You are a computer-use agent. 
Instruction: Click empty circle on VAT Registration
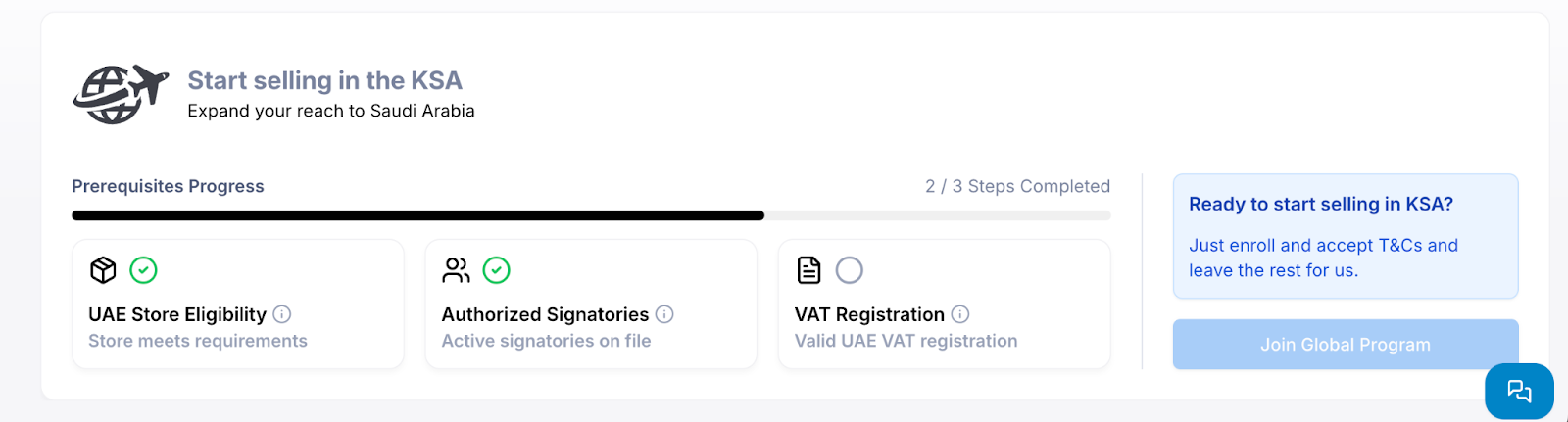tap(850, 270)
